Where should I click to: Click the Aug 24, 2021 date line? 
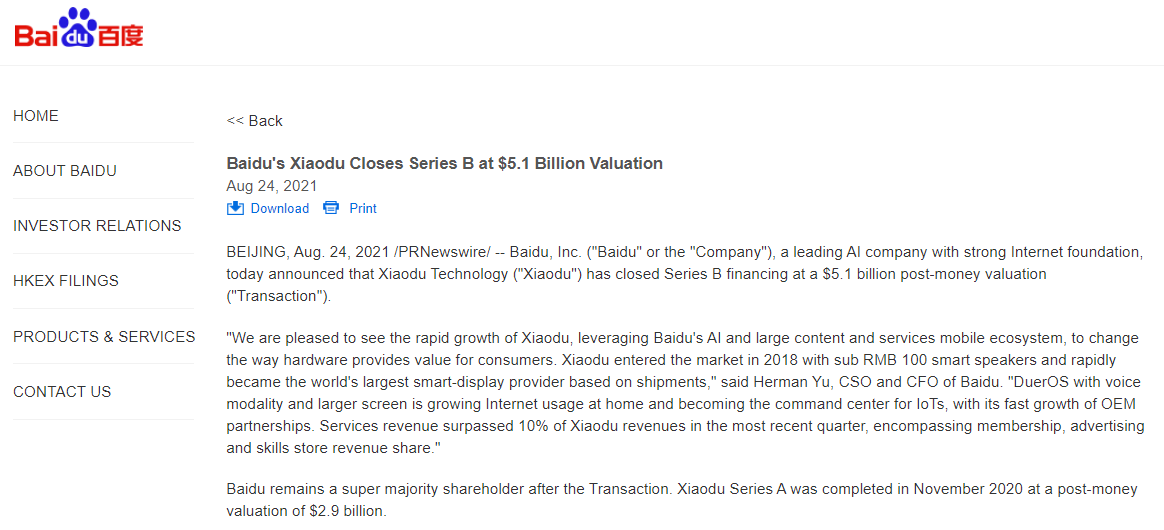[272, 186]
